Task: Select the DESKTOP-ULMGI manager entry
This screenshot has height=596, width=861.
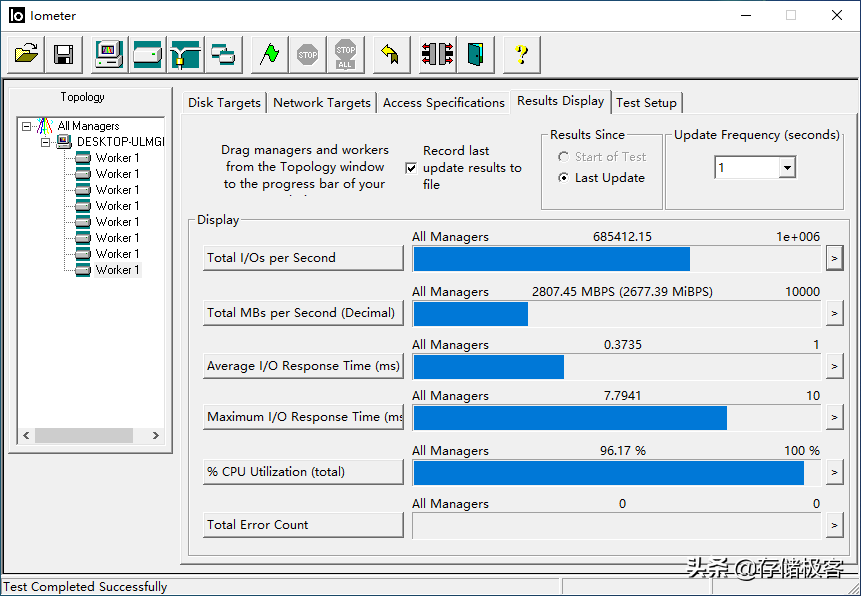Action: pos(120,142)
